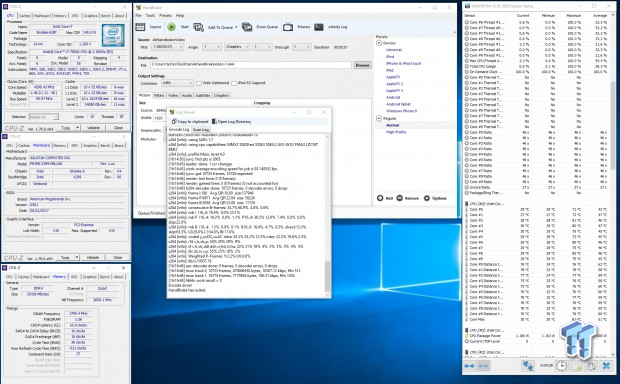The width and height of the screenshot is (620, 384).
Task: Select the Universal preset
Action: point(394,50)
